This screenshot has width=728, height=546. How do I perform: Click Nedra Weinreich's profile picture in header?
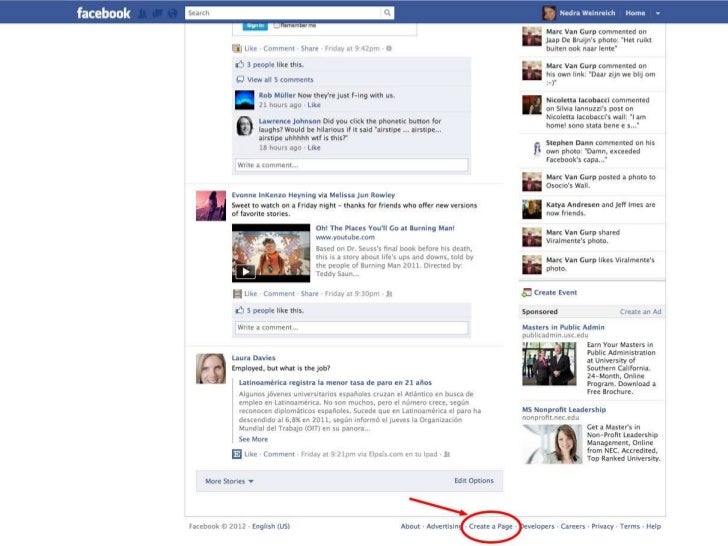549,13
